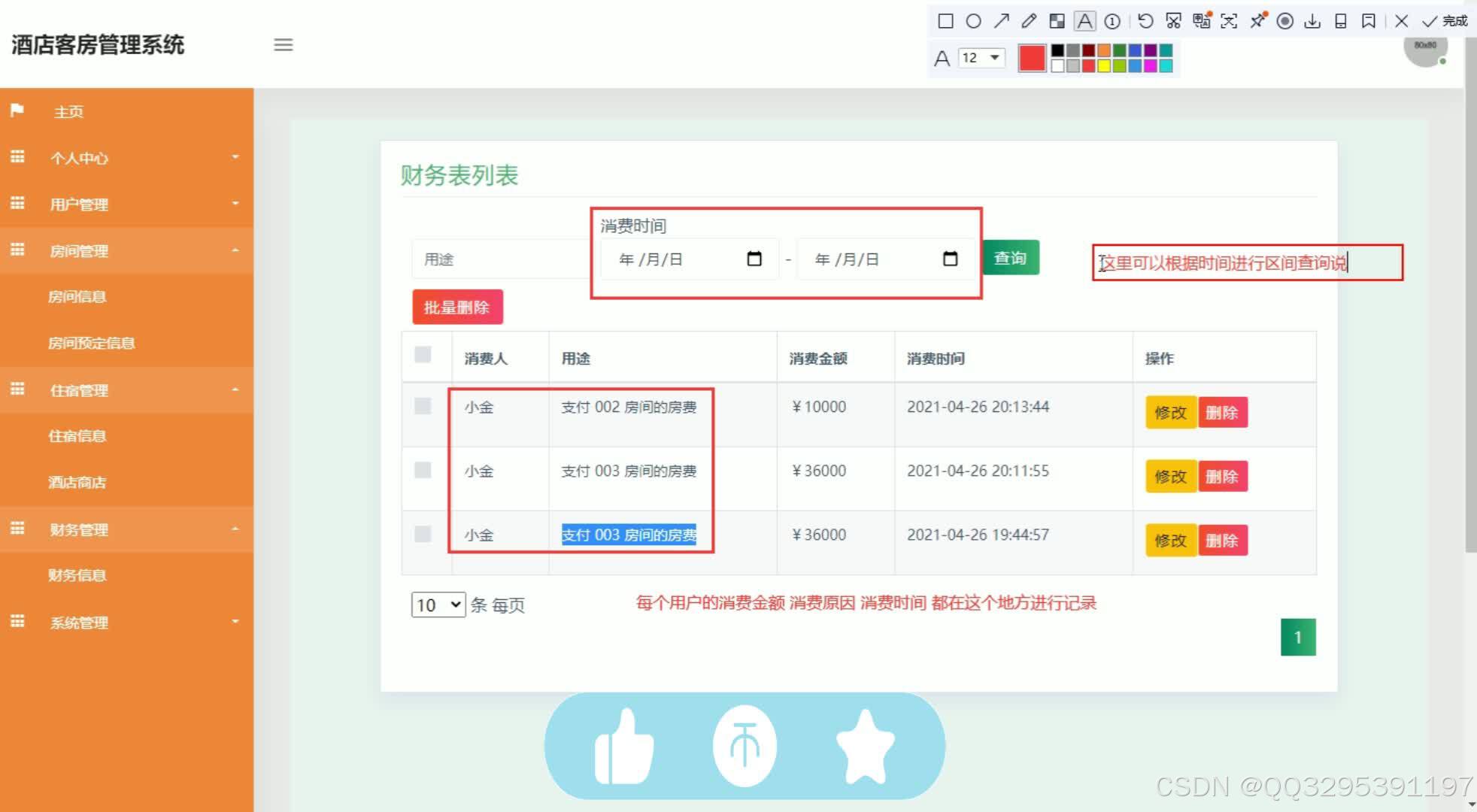Click the bookmark collection icon

(x=1369, y=21)
